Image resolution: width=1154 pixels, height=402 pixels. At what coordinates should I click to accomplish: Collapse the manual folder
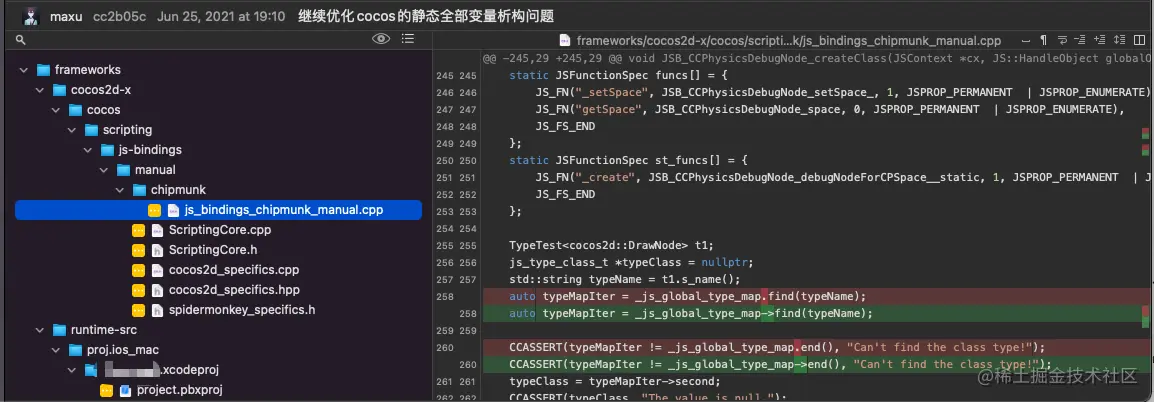point(105,169)
